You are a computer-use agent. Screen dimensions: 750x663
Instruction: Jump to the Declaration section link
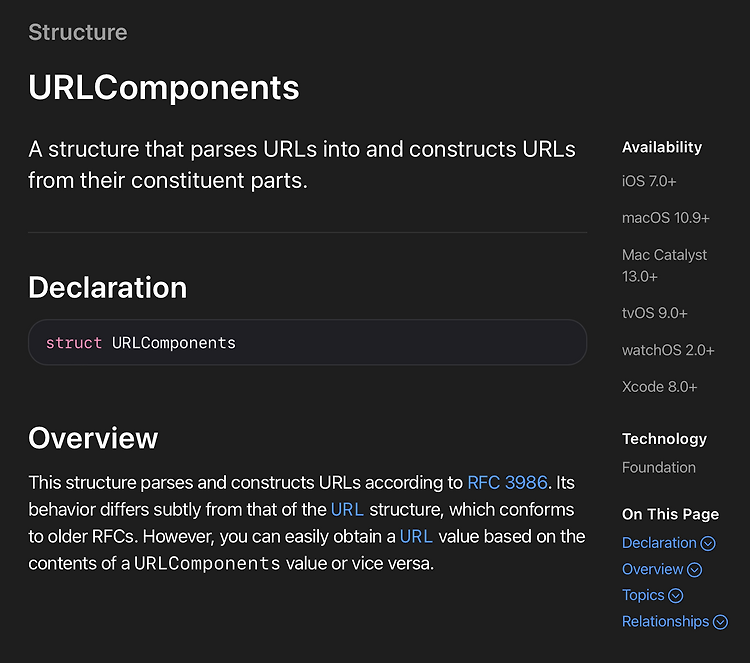pyautogui.click(x=659, y=543)
